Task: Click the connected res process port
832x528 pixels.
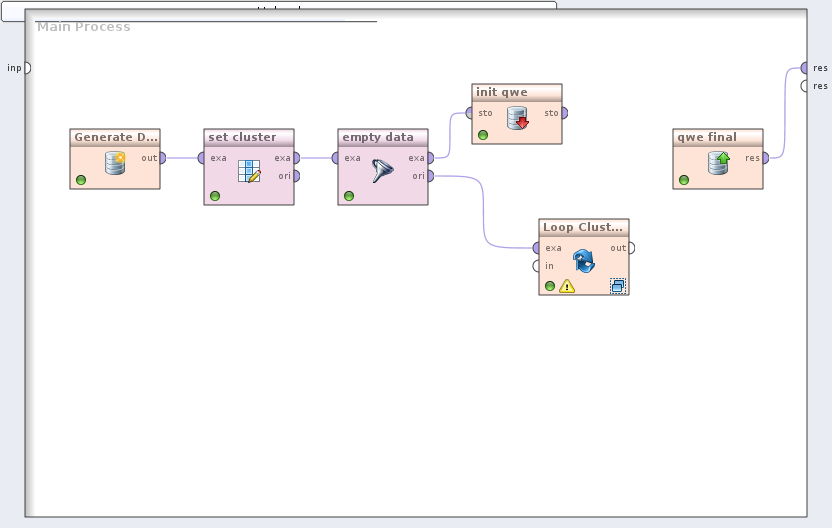Action: point(804,68)
